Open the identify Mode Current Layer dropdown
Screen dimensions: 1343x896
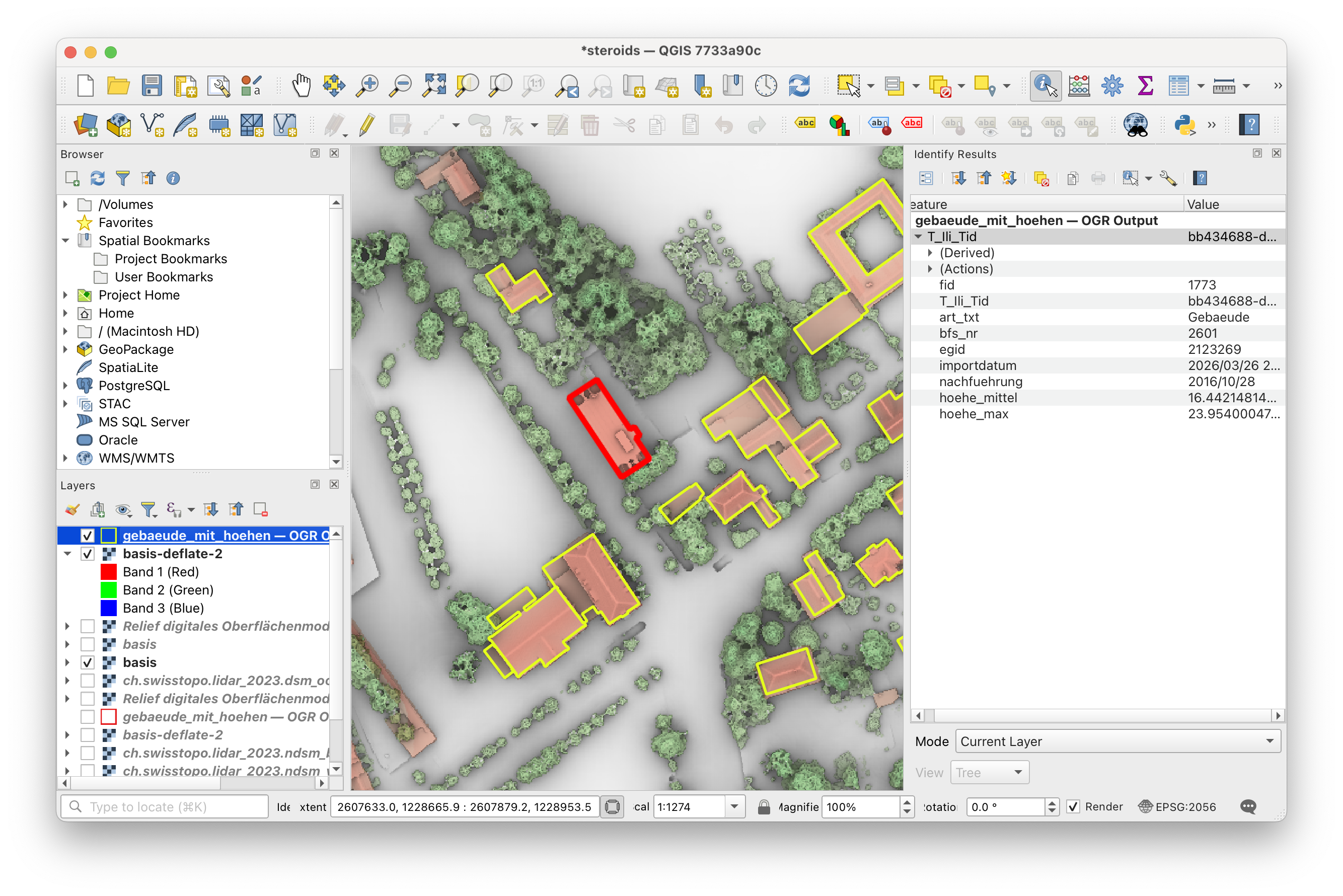[1116, 741]
